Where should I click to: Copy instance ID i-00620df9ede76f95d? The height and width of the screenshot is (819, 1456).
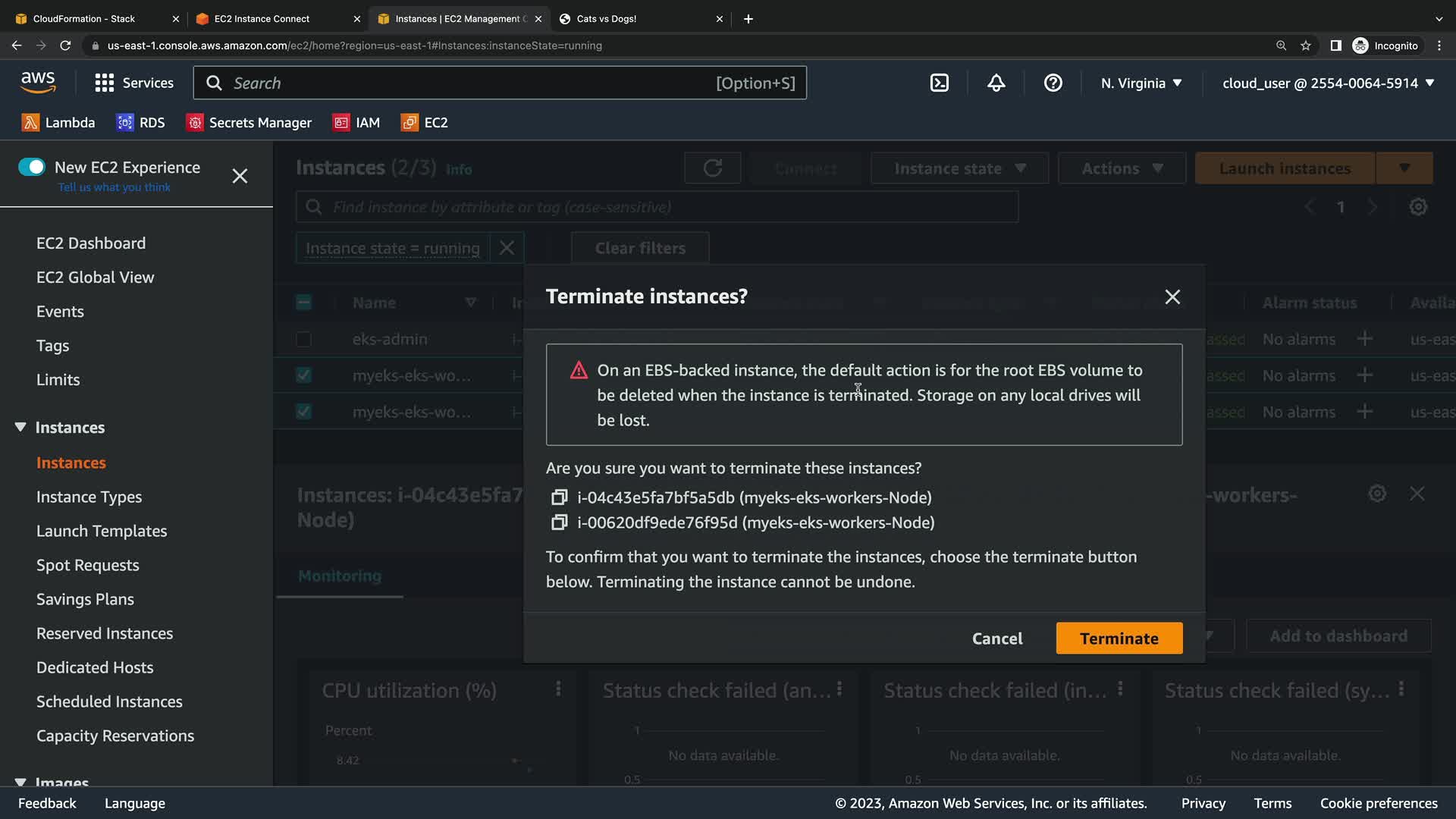(559, 522)
